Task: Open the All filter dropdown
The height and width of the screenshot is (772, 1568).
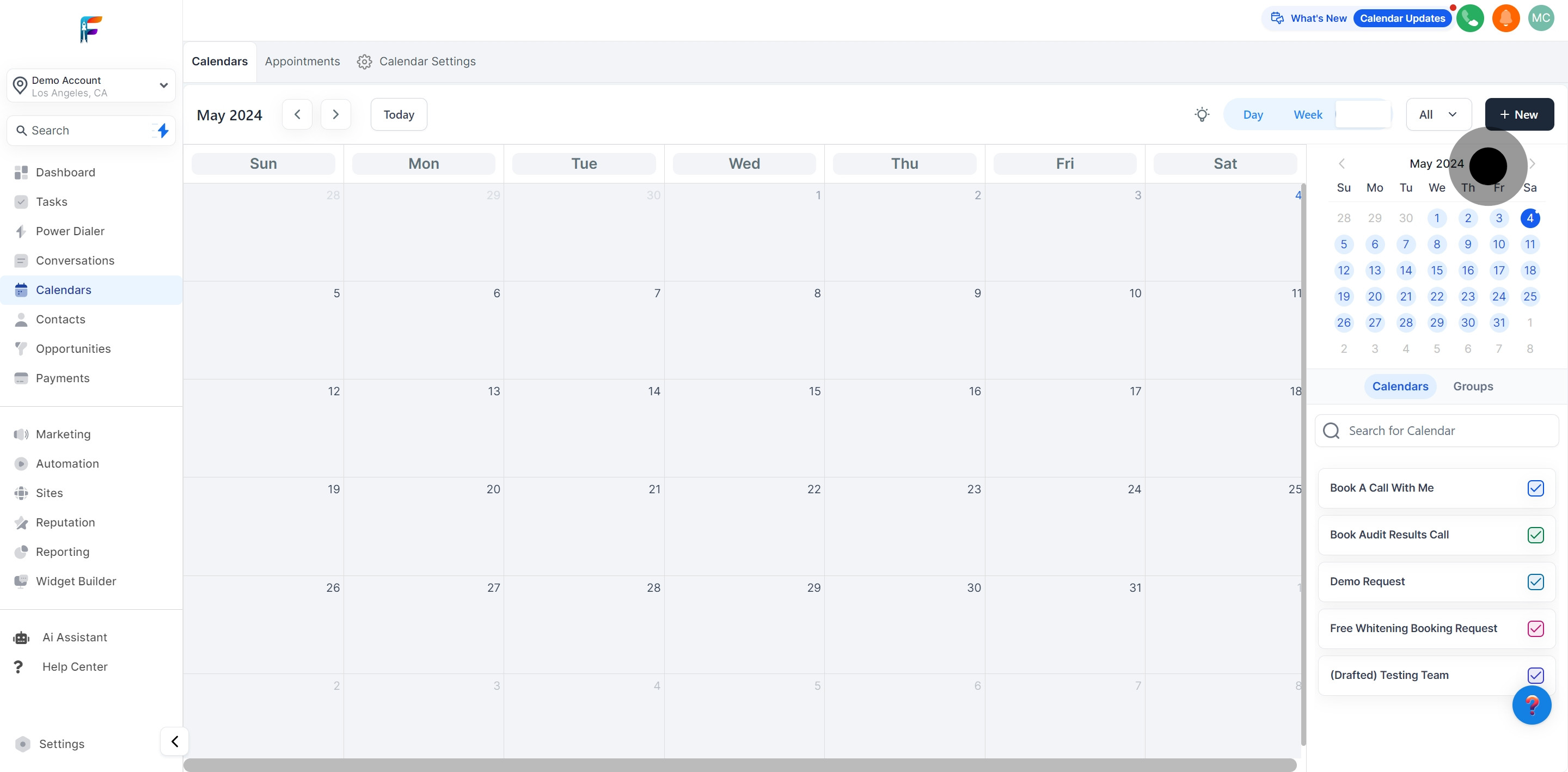Action: pyautogui.click(x=1438, y=114)
